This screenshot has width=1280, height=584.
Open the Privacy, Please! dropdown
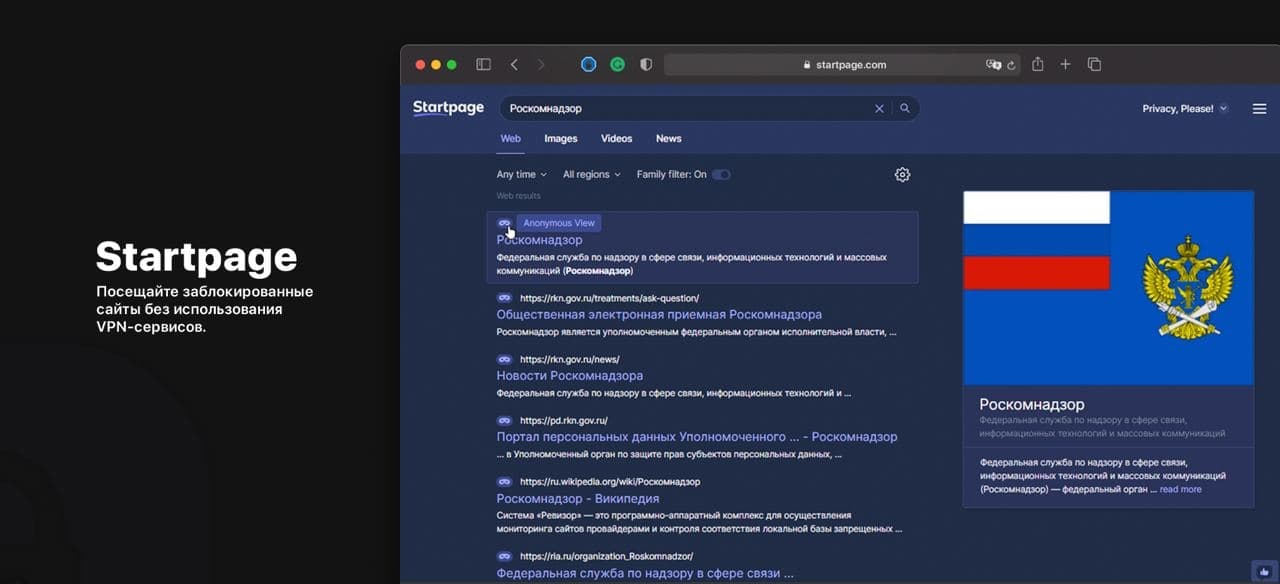click(x=1185, y=108)
